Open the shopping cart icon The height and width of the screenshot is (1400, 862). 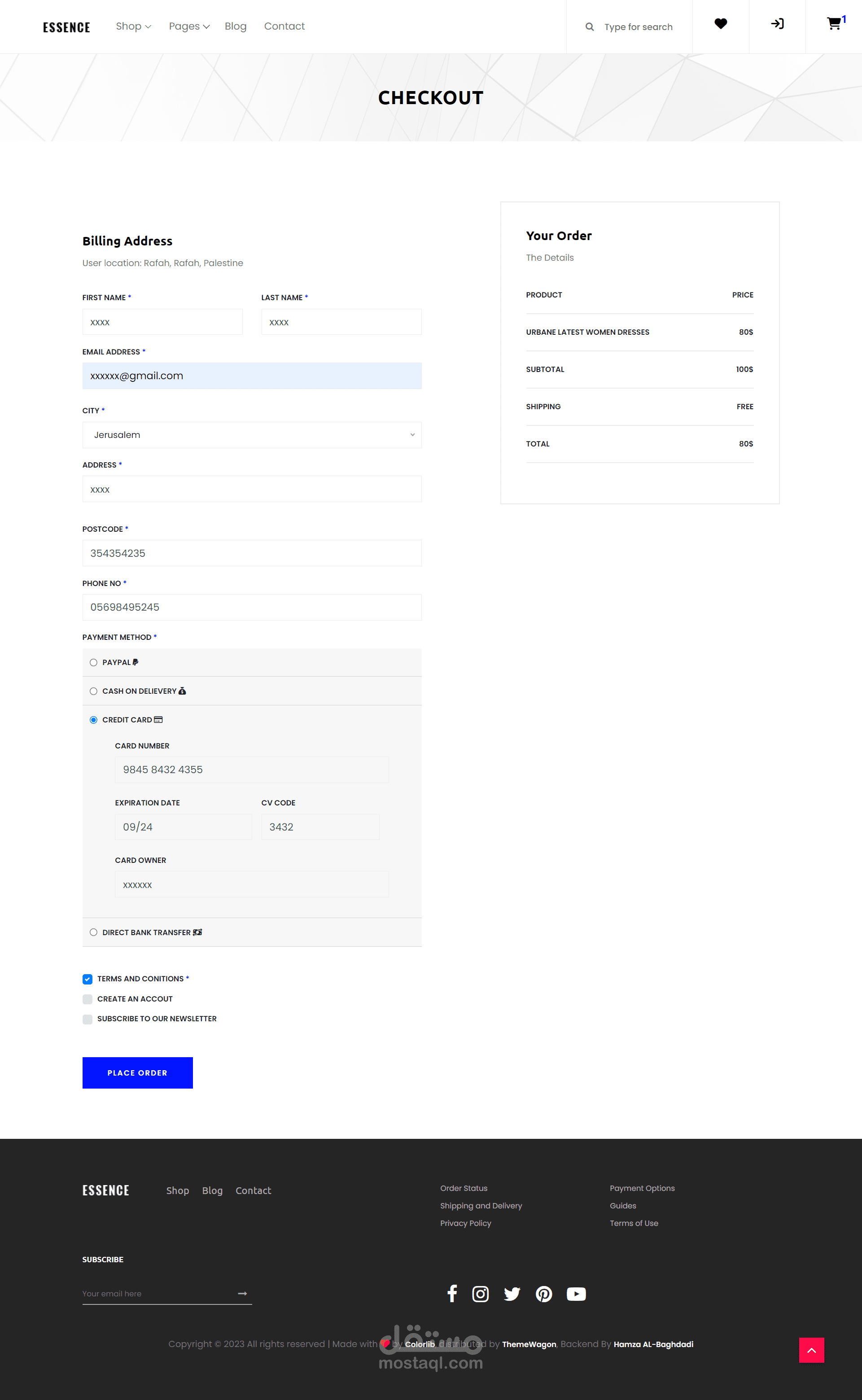tap(833, 24)
